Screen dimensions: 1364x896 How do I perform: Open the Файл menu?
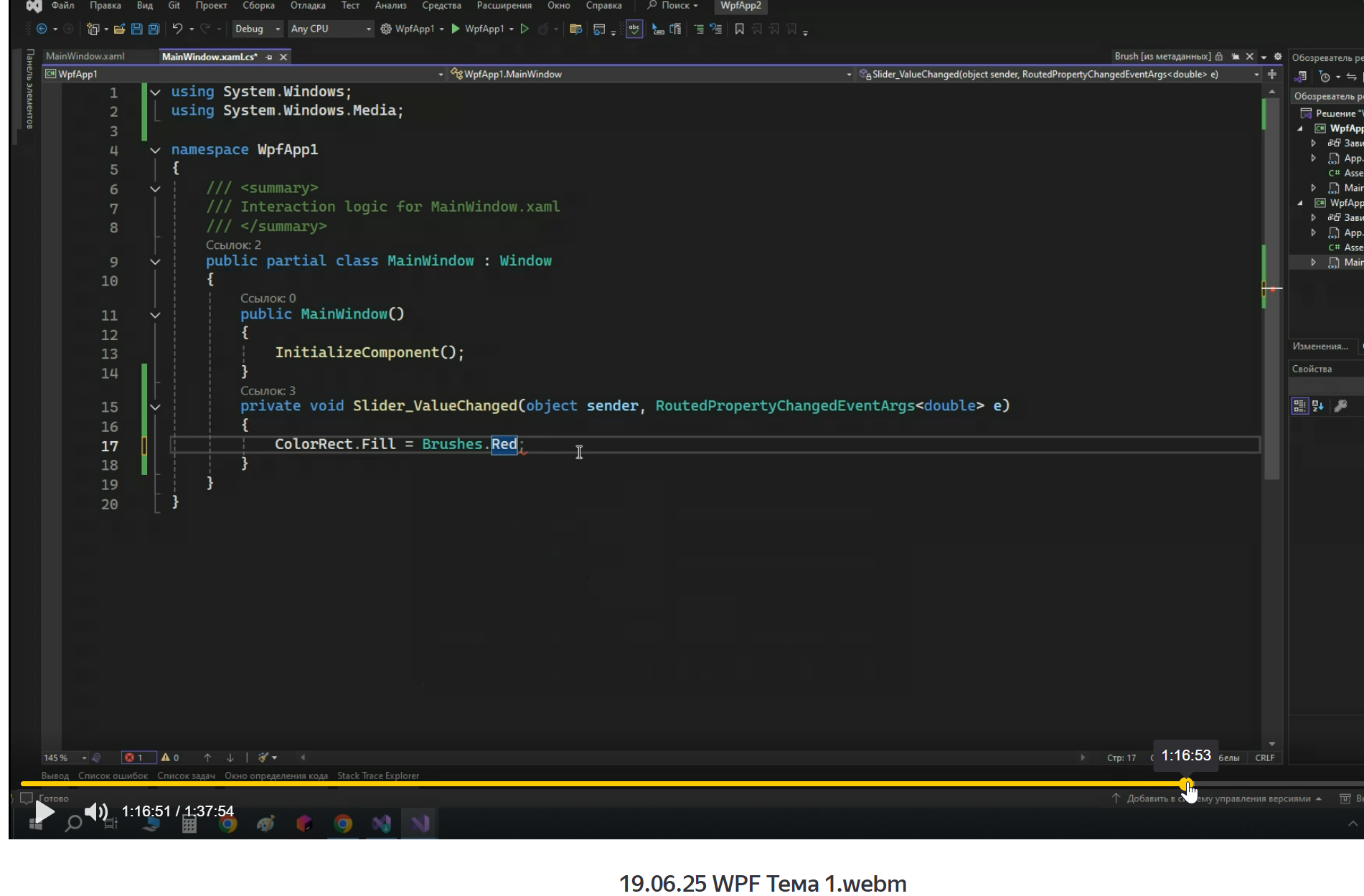(62, 6)
